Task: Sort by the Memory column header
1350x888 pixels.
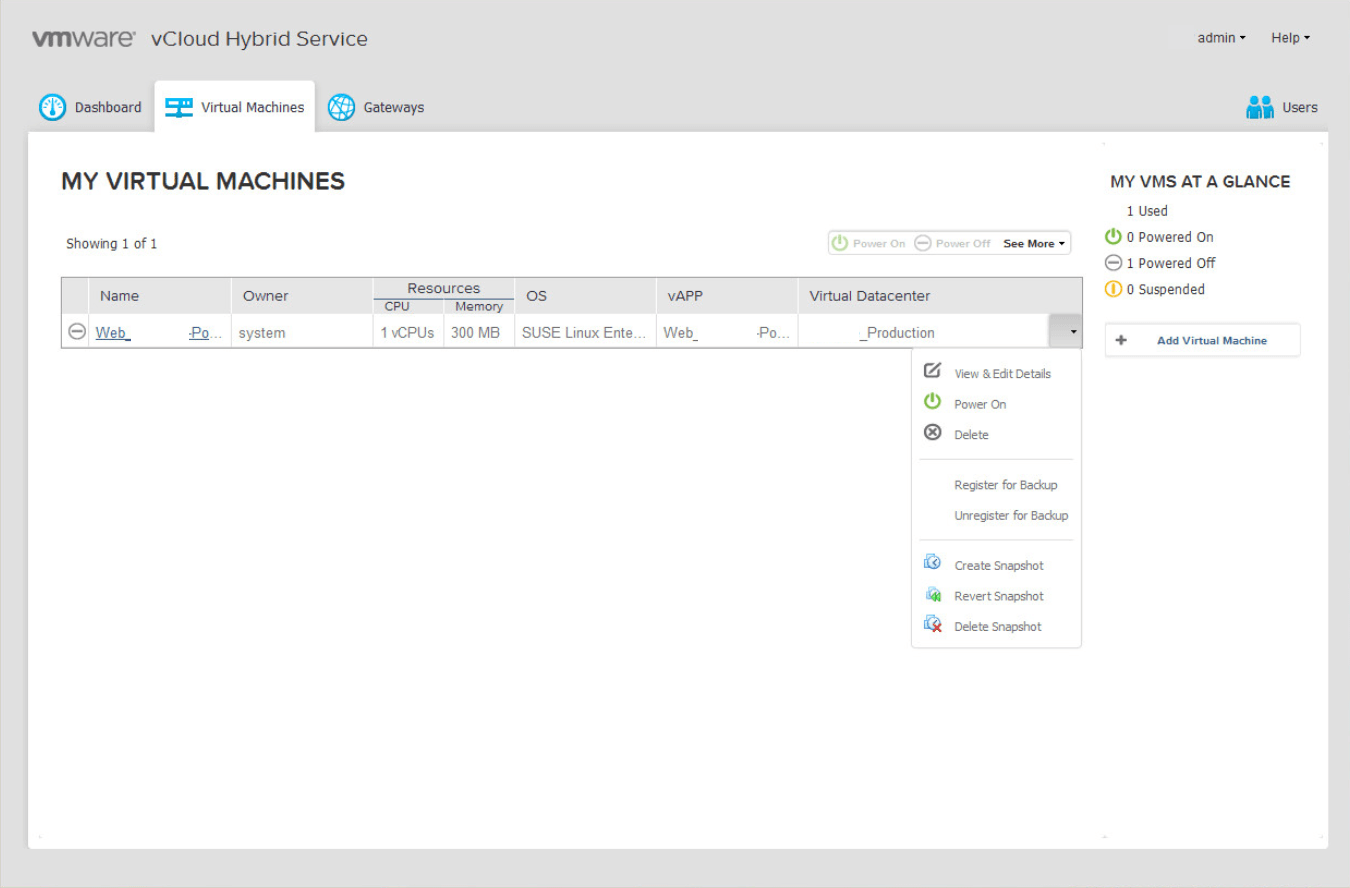Action: click(x=479, y=306)
